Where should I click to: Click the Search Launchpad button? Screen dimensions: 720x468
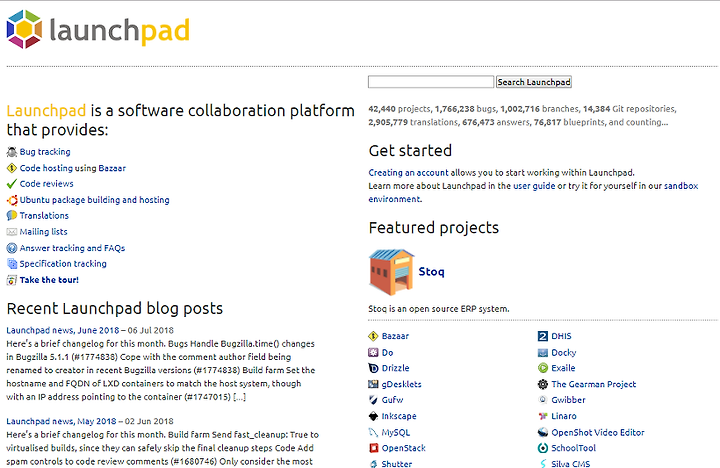(534, 82)
